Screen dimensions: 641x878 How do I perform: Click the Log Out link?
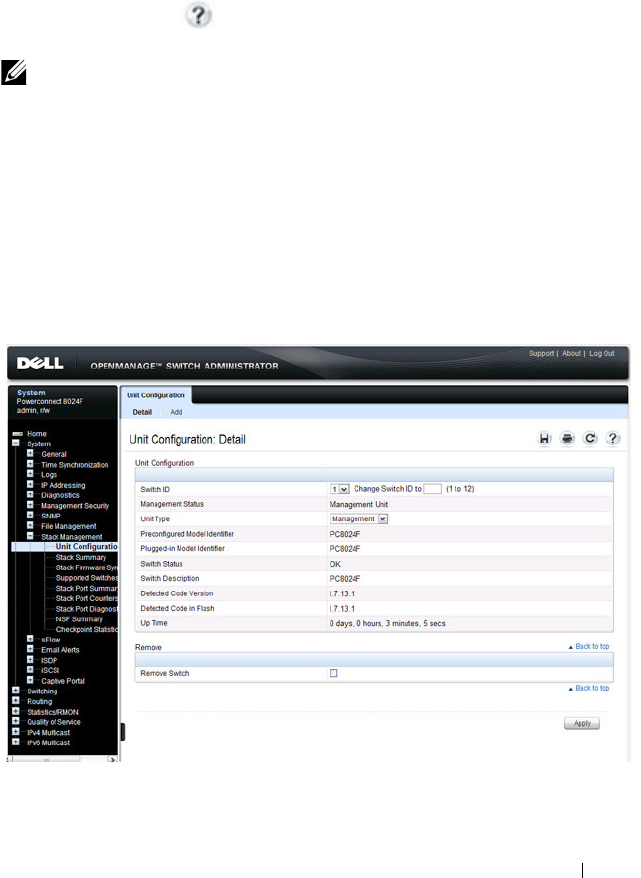(602, 353)
